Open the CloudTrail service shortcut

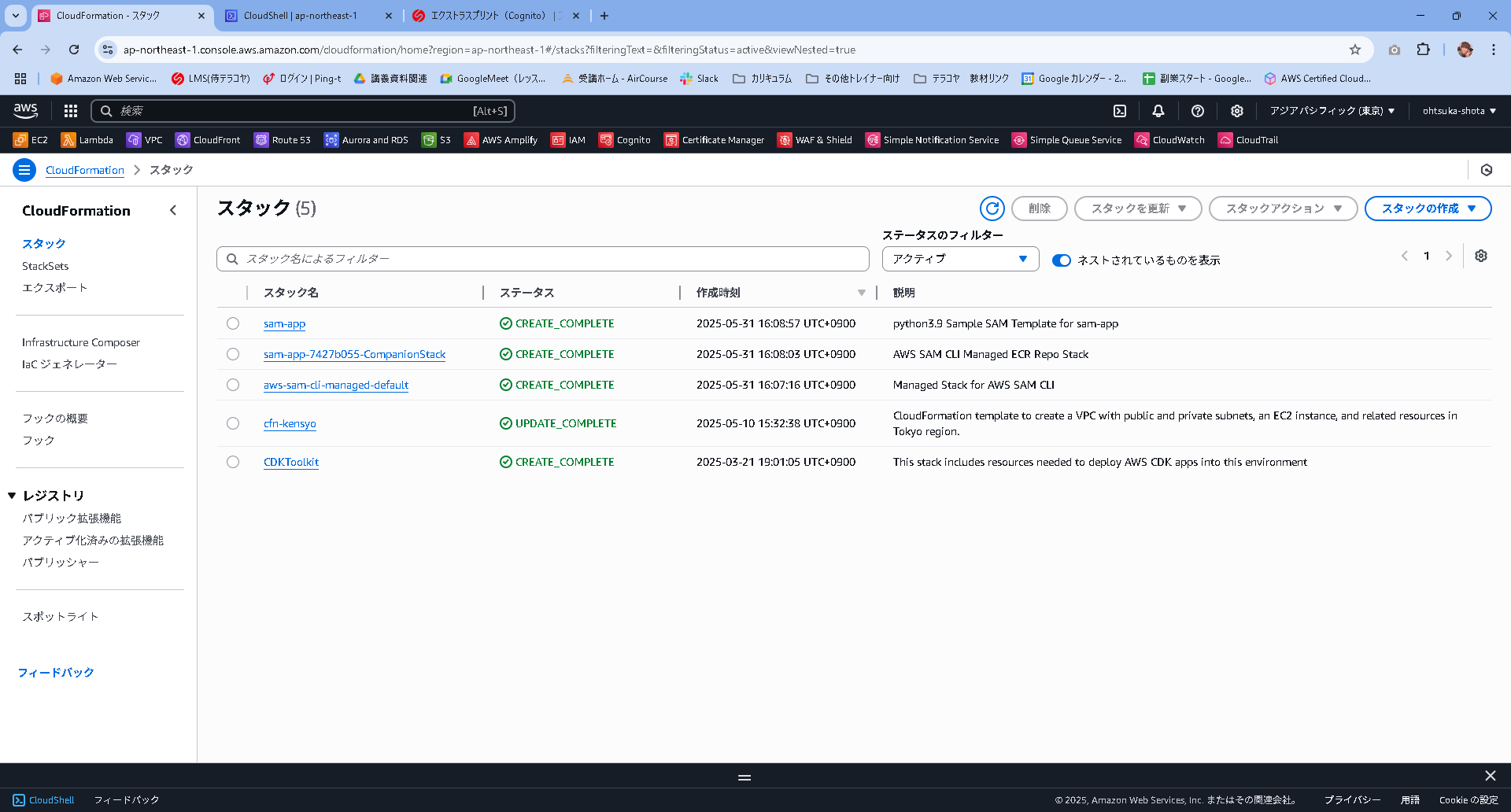[1249, 140]
